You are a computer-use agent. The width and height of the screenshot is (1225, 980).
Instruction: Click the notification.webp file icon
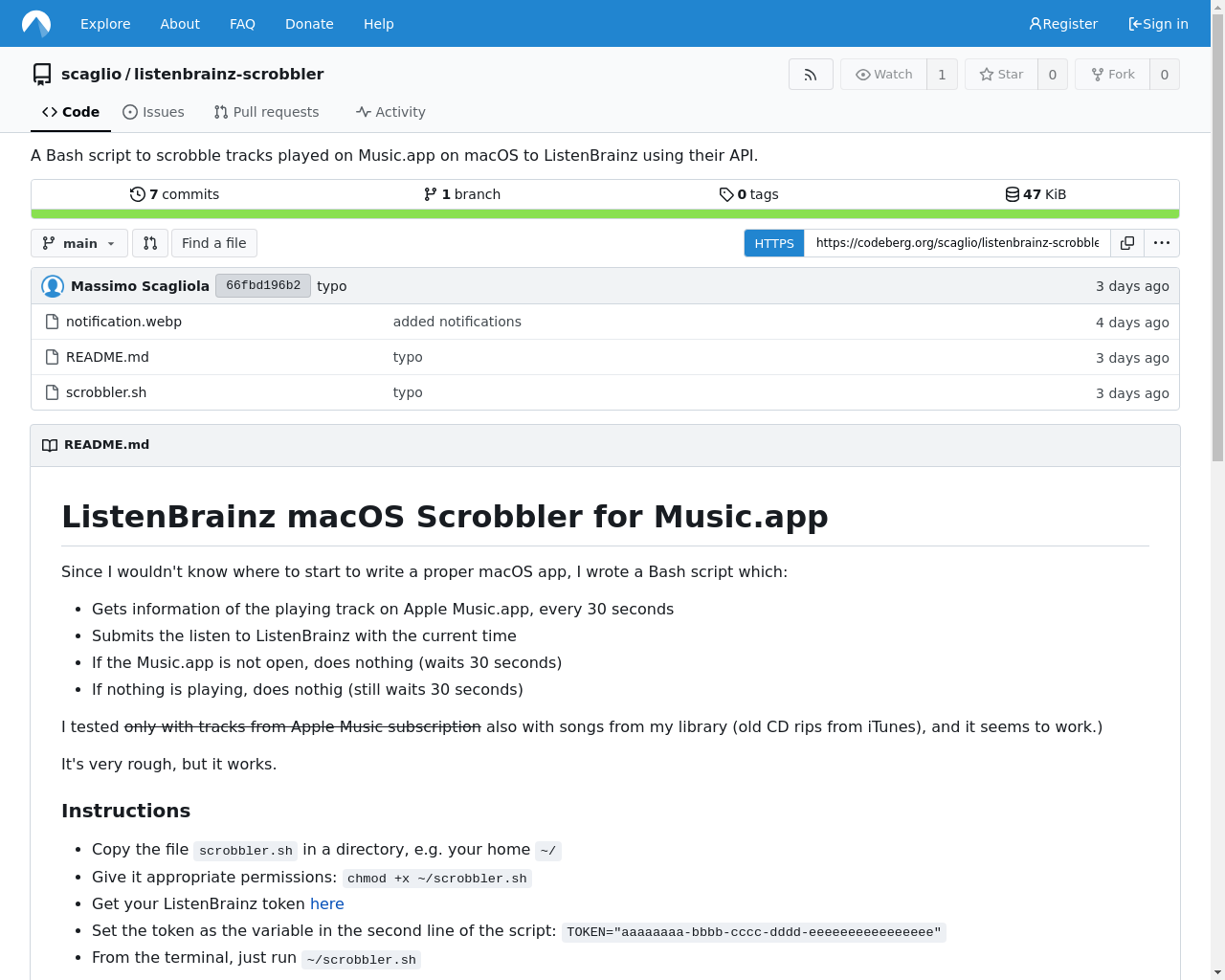(53, 322)
